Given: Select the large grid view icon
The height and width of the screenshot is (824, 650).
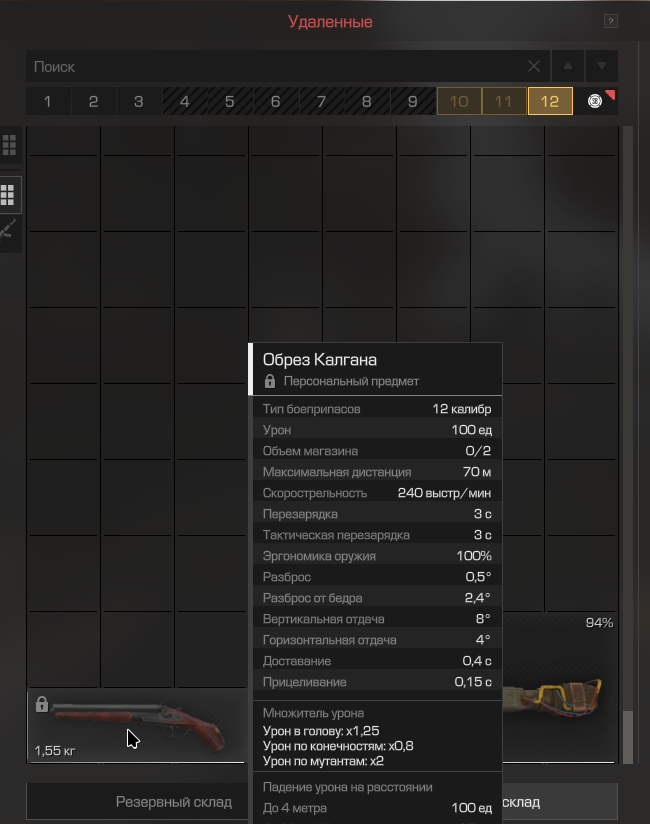Looking at the screenshot, I should tap(8, 195).
